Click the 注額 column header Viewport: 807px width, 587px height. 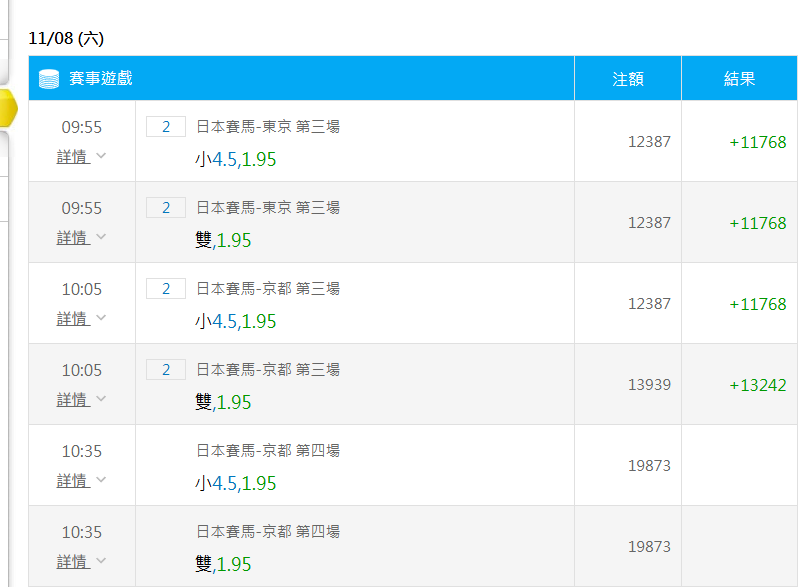(628, 79)
